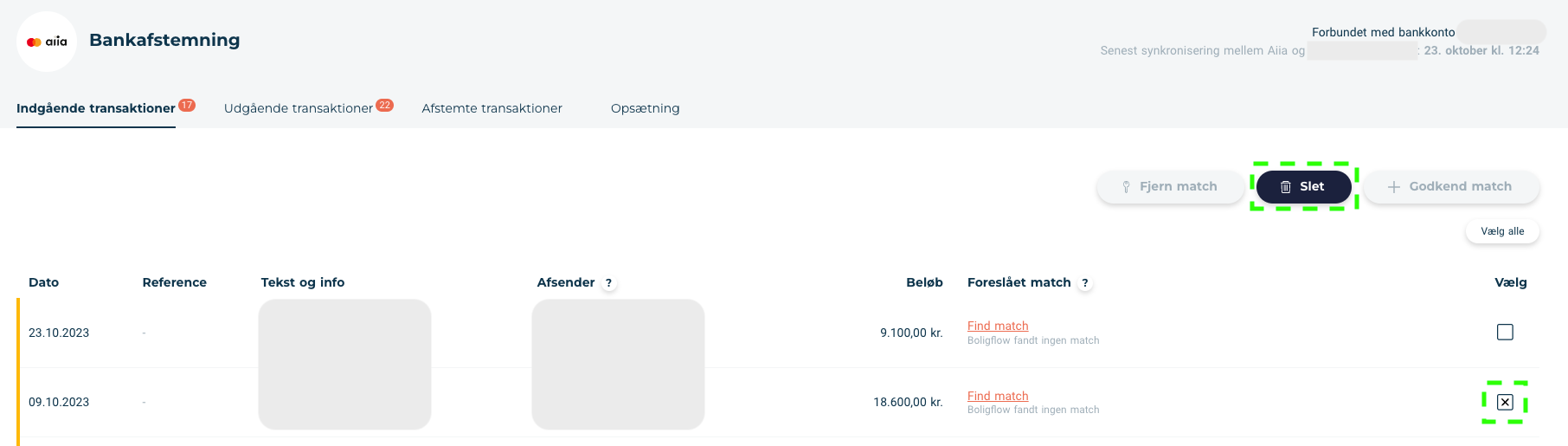Click the trash icon on Slet button
1568x446 pixels.
[x=1286, y=187]
